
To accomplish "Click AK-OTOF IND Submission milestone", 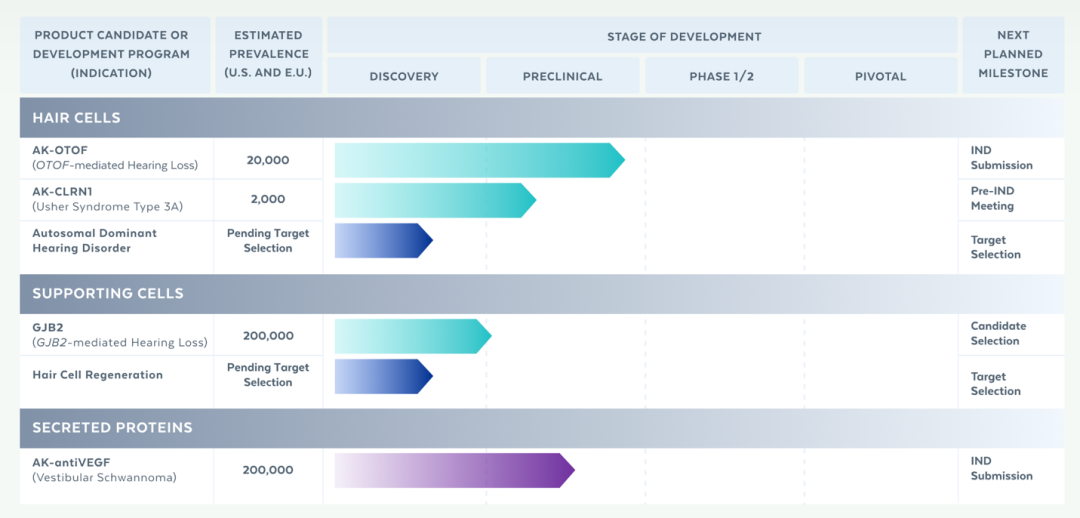I will click(1001, 158).
